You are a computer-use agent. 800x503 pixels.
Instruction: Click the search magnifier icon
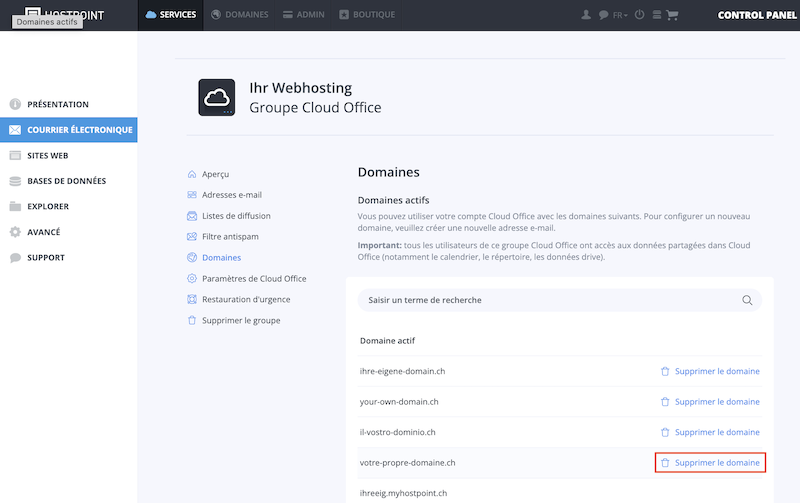coord(747,300)
